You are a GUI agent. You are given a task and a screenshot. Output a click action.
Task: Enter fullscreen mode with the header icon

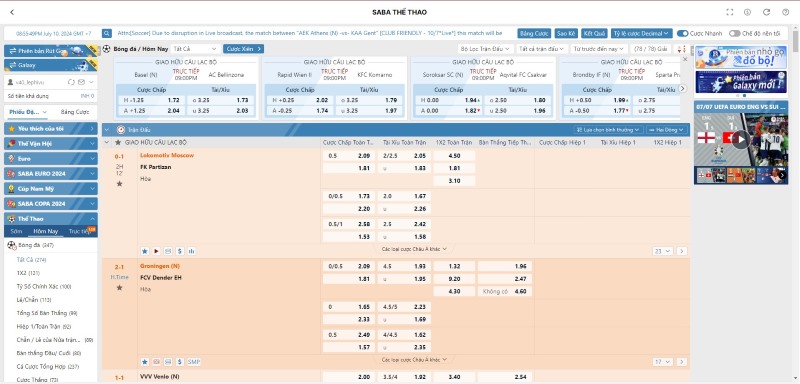pos(730,12)
